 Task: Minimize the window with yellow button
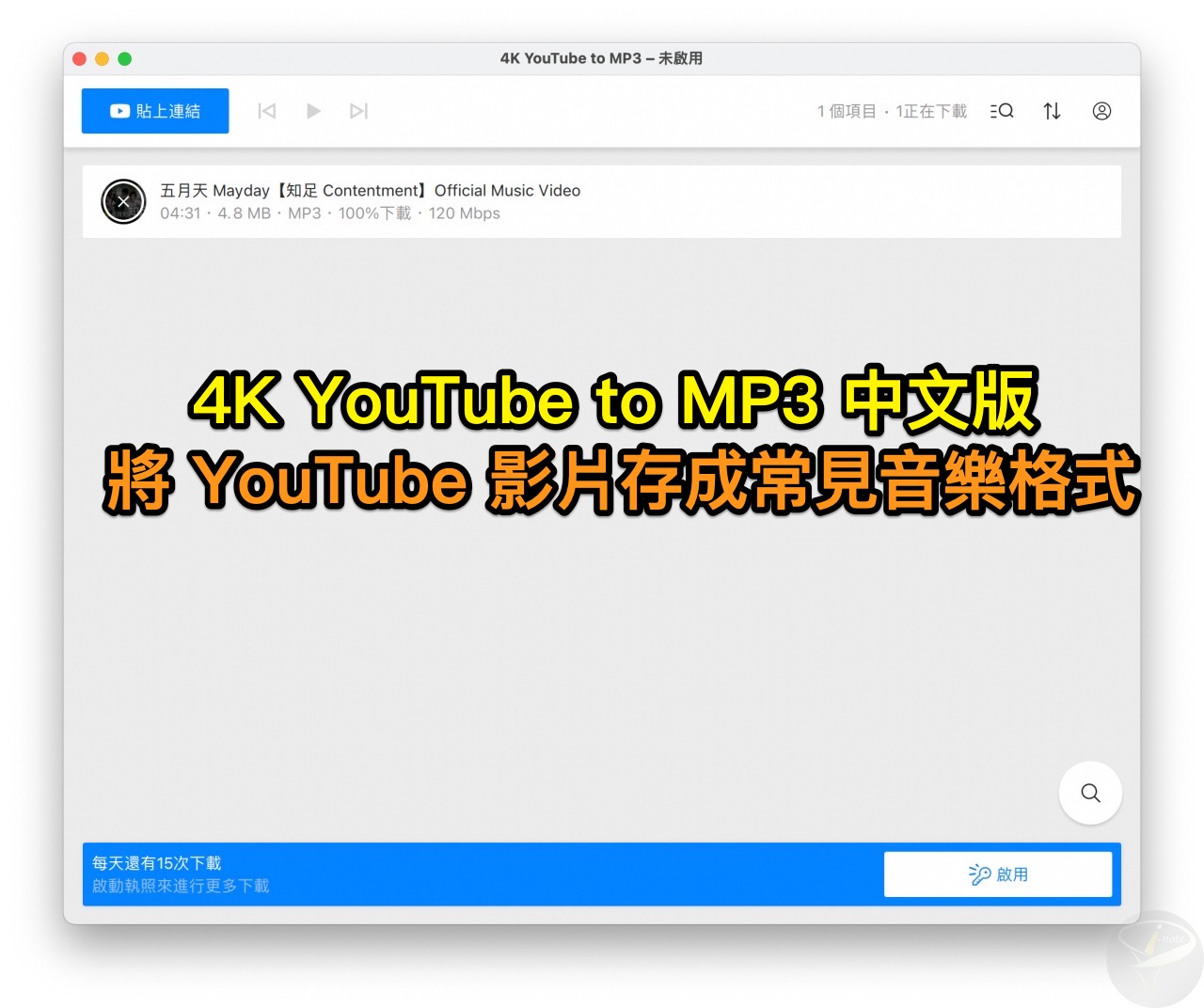[103, 58]
